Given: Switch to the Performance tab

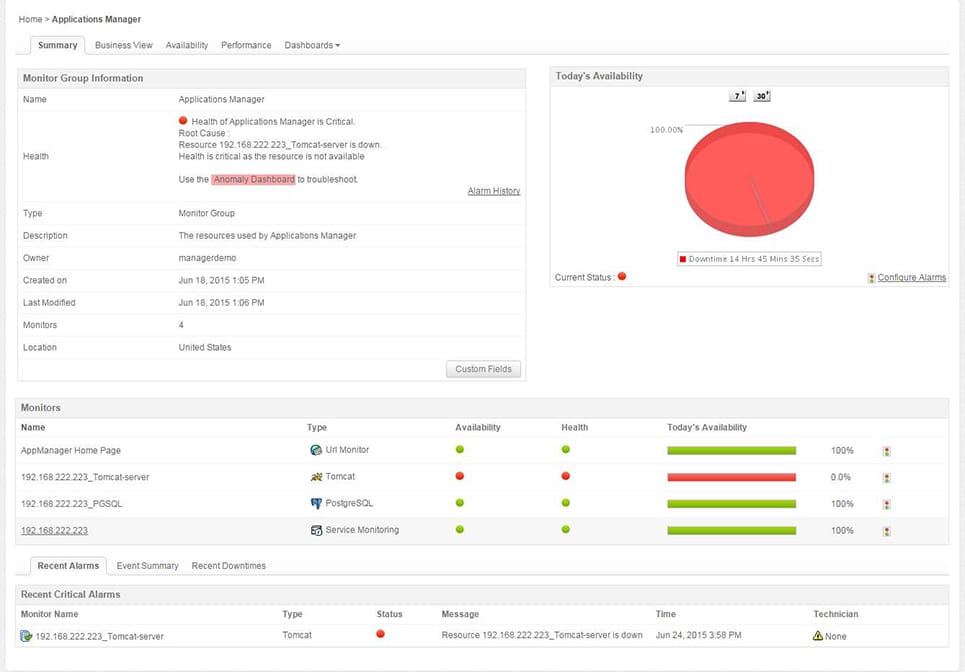Looking at the screenshot, I should pyautogui.click(x=245, y=45).
